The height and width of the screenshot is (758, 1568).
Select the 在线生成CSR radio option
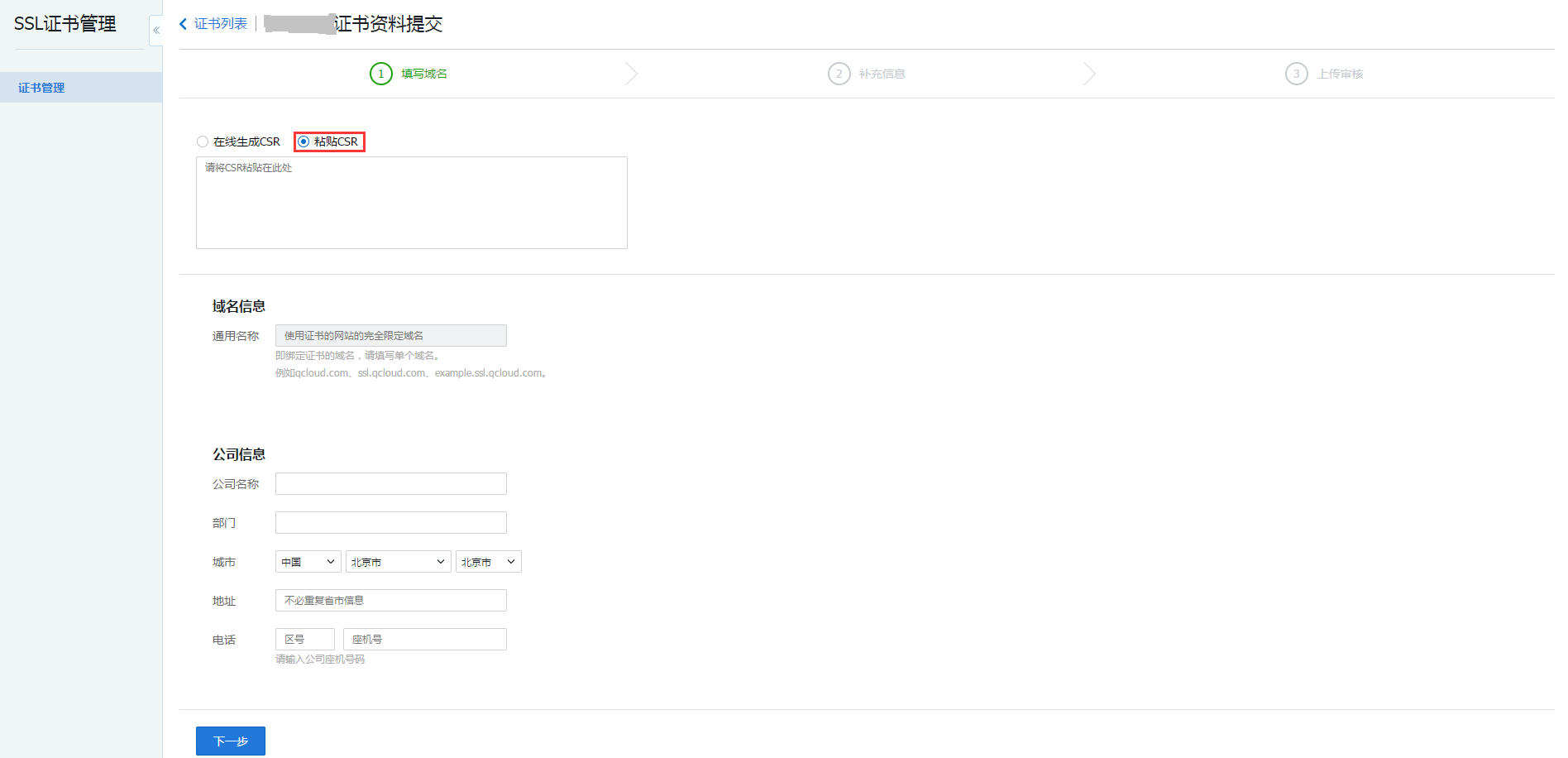pos(203,142)
